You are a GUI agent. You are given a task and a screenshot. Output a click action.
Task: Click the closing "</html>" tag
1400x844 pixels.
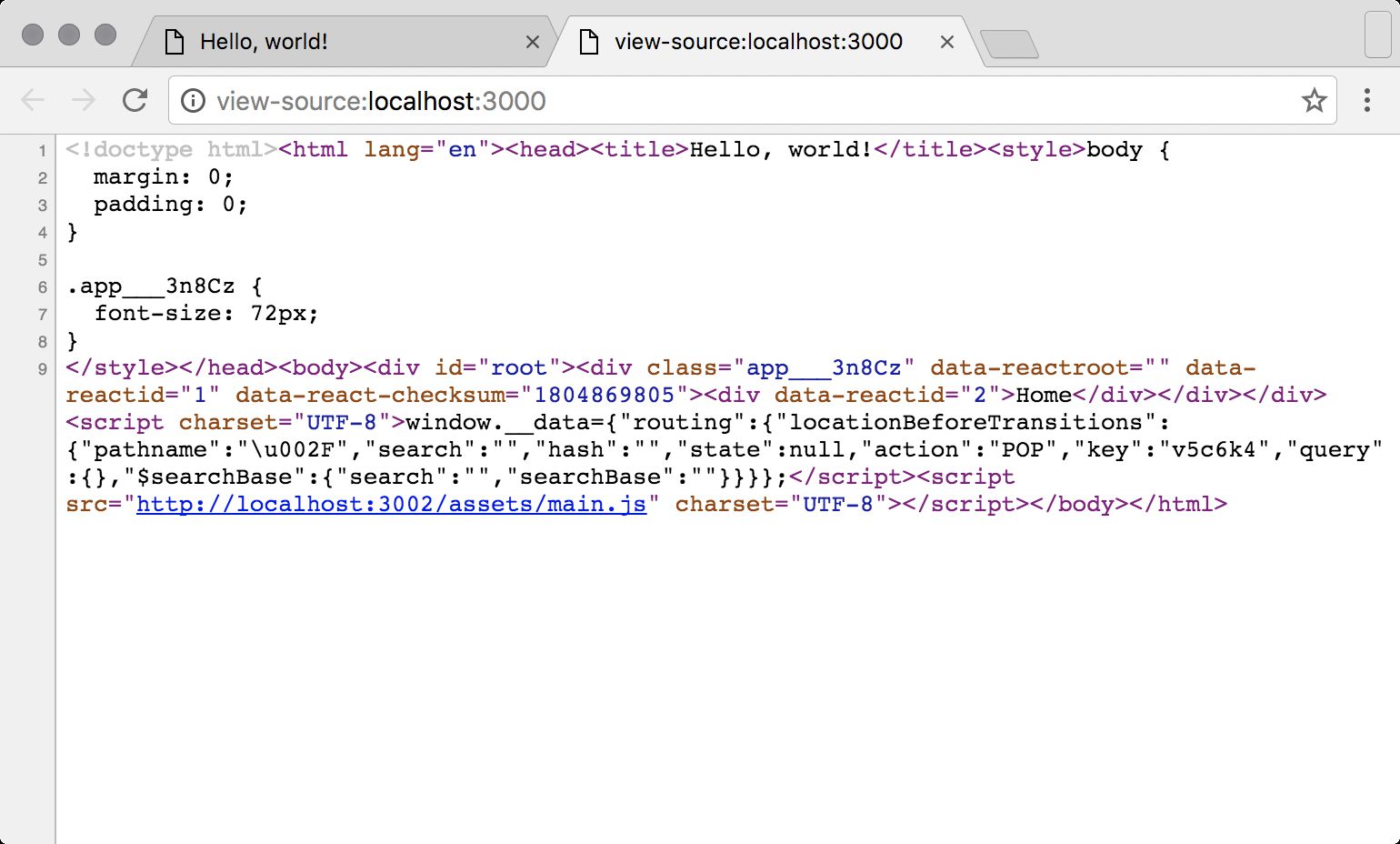tap(1178, 504)
